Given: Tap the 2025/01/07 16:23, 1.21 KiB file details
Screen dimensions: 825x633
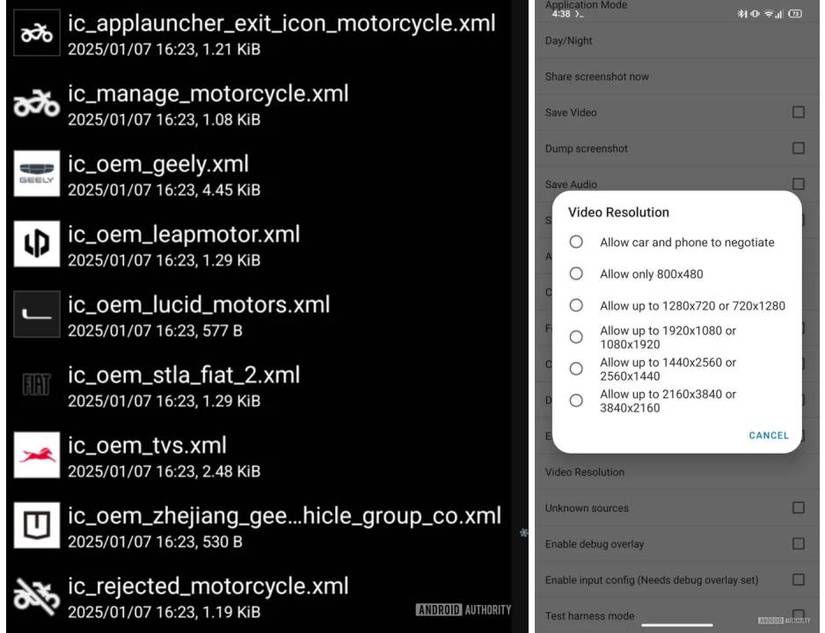Looking at the screenshot, I should click(164, 49).
